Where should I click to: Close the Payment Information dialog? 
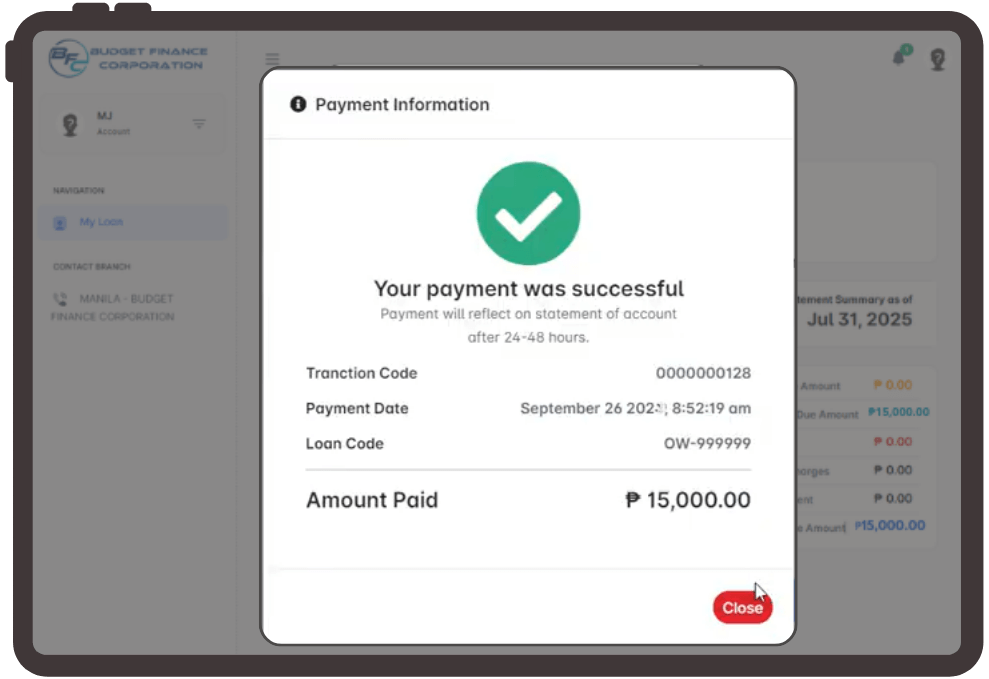(742, 608)
